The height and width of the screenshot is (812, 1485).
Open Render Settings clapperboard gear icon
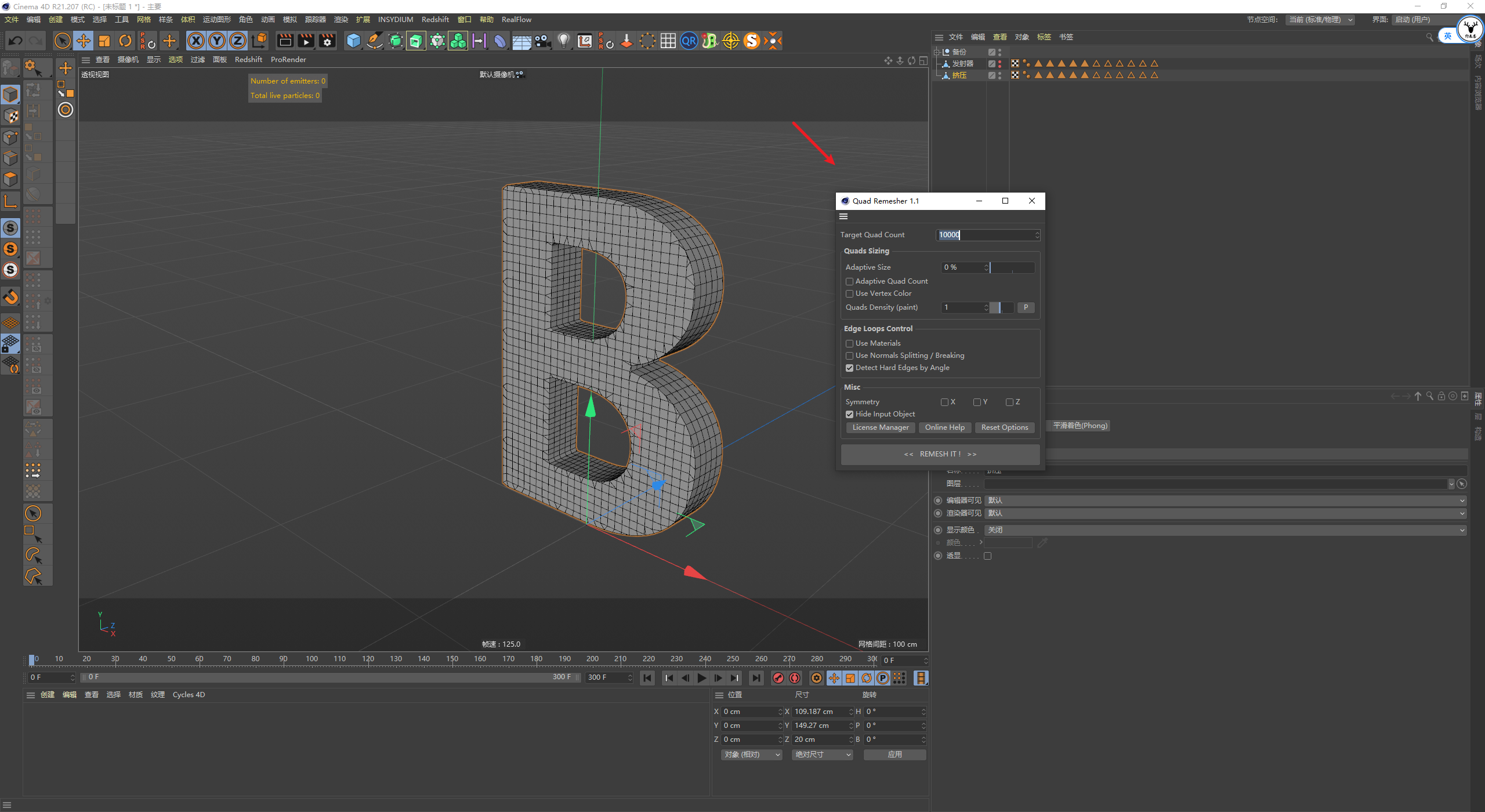[x=327, y=41]
